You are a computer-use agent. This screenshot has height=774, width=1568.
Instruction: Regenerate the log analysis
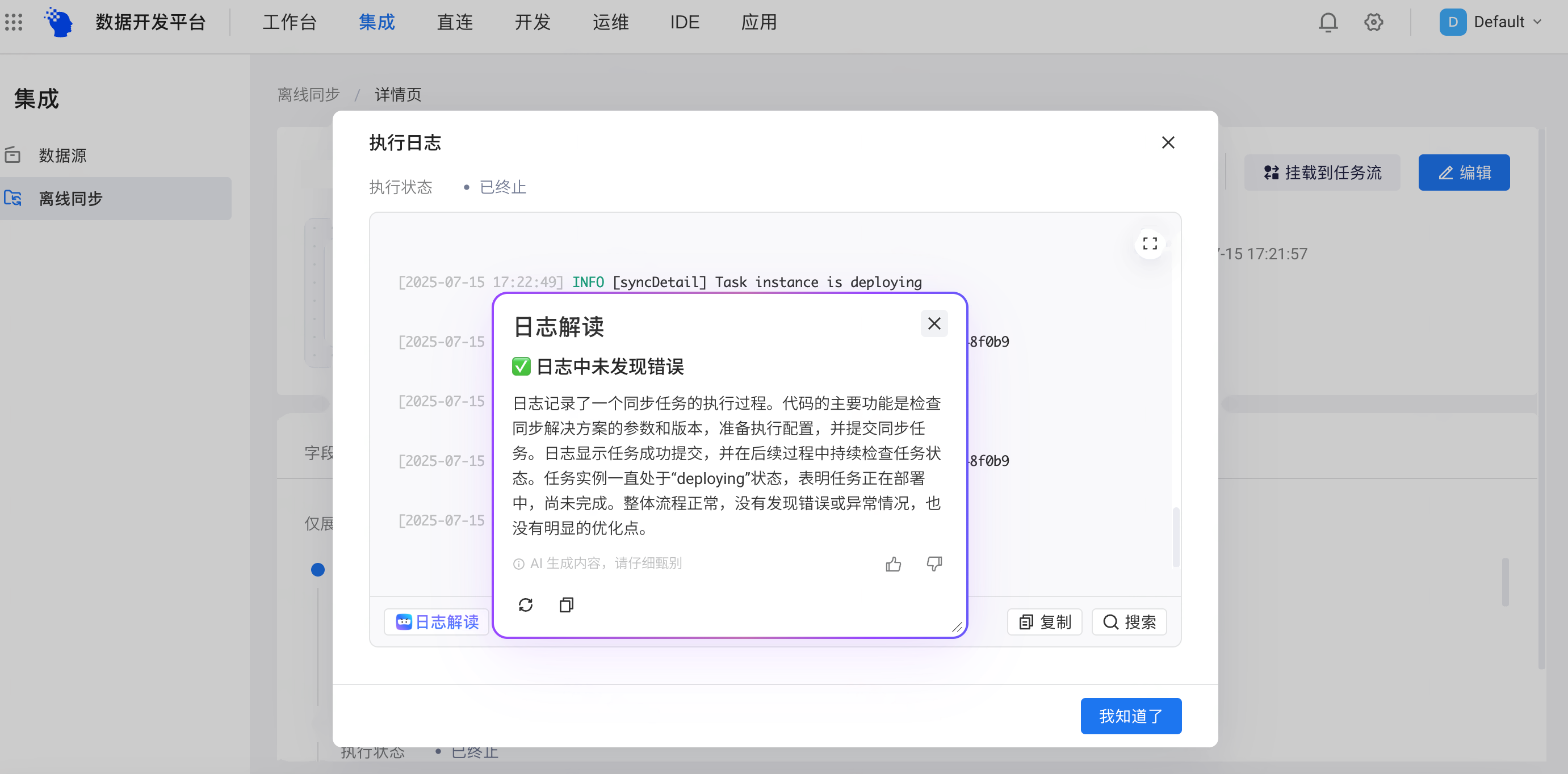(x=525, y=605)
